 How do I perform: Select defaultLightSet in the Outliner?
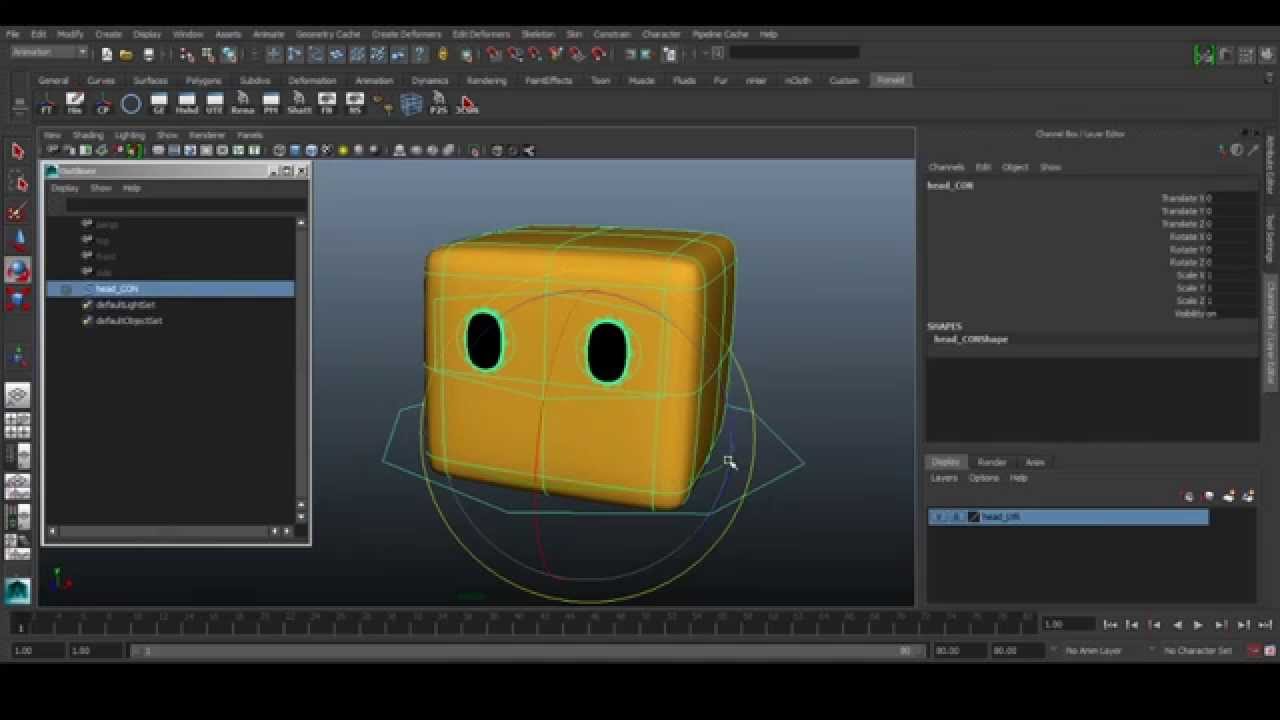[x=125, y=305]
